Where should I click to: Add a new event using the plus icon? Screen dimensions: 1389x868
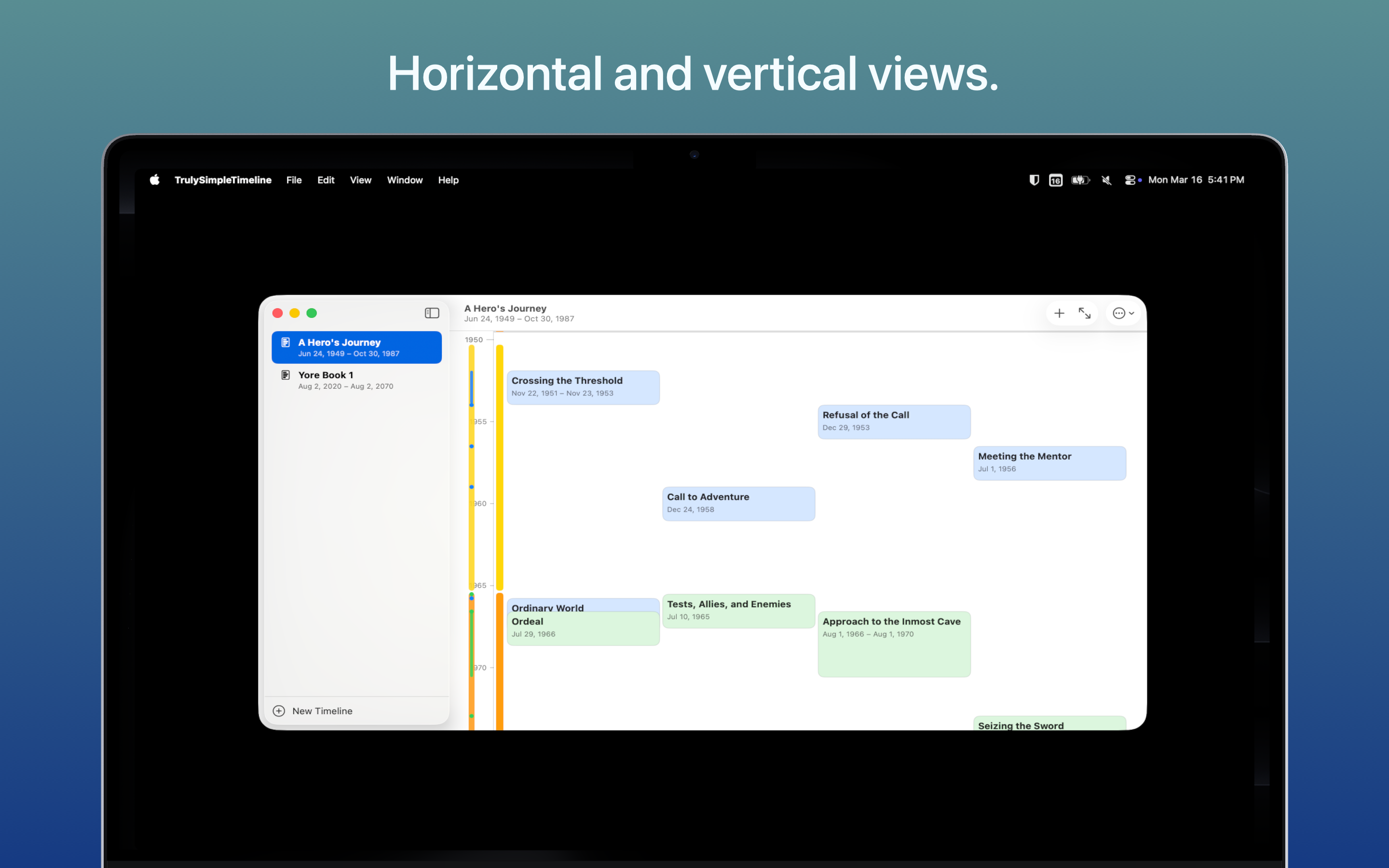pyautogui.click(x=1060, y=313)
